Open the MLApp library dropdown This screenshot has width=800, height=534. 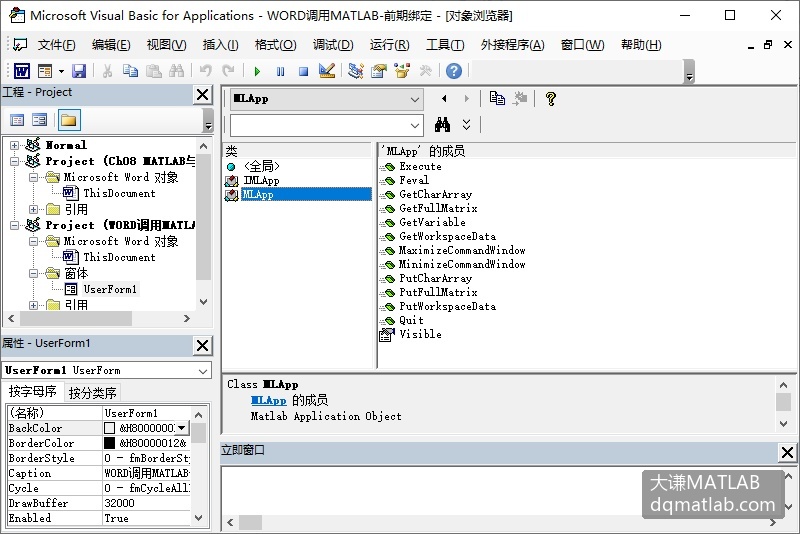(x=415, y=99)
